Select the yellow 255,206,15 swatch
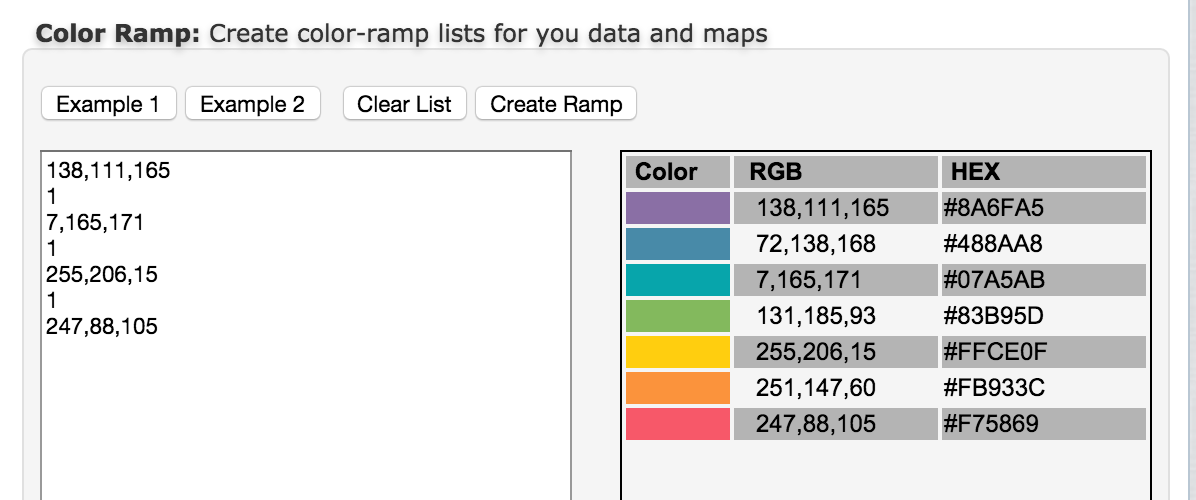 pos(678,351)
